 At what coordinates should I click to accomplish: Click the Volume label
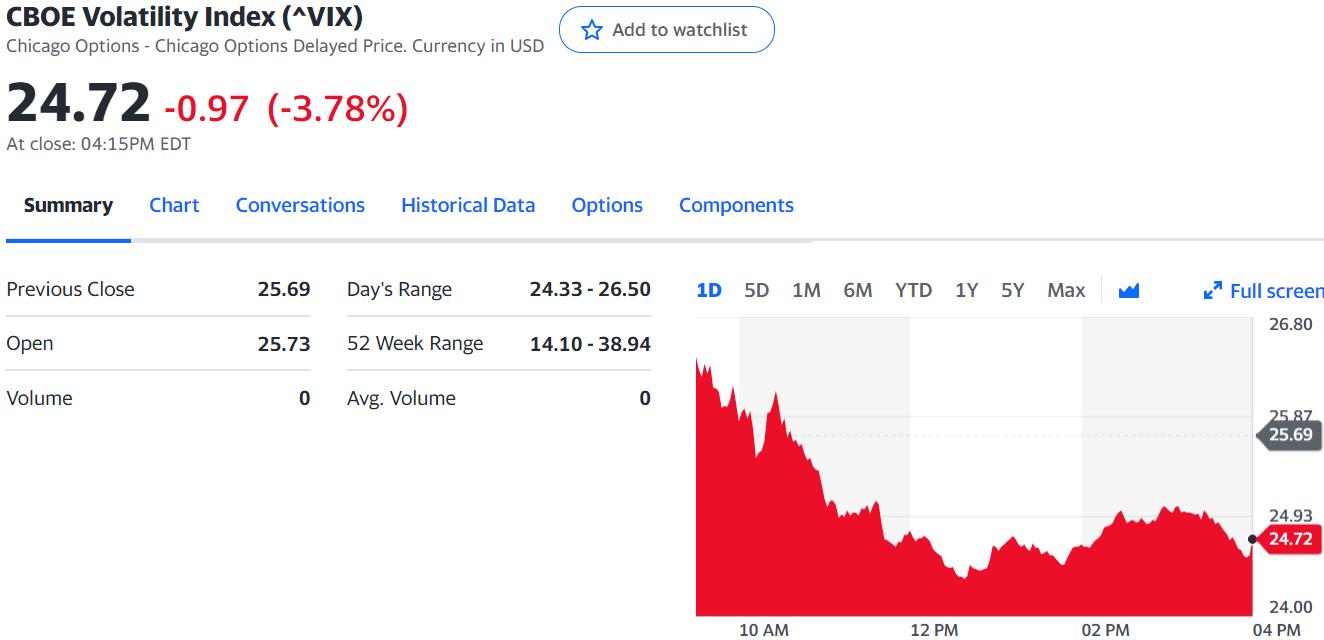click(x=39, y=398)
